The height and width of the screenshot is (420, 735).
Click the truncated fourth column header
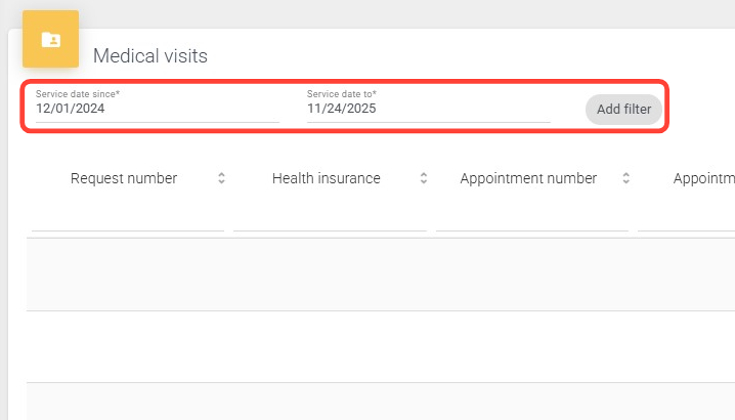[704, 179]
